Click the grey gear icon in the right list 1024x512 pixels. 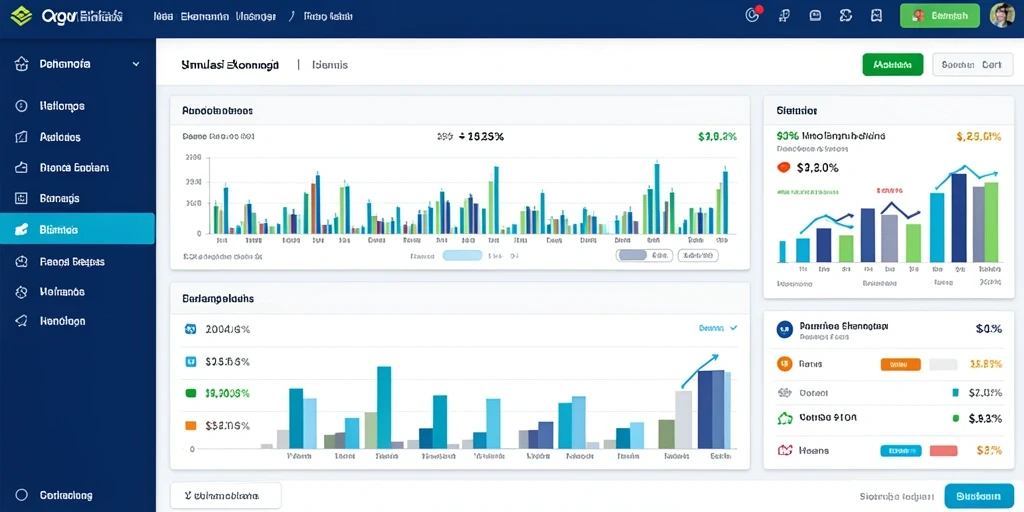(784, 392)
